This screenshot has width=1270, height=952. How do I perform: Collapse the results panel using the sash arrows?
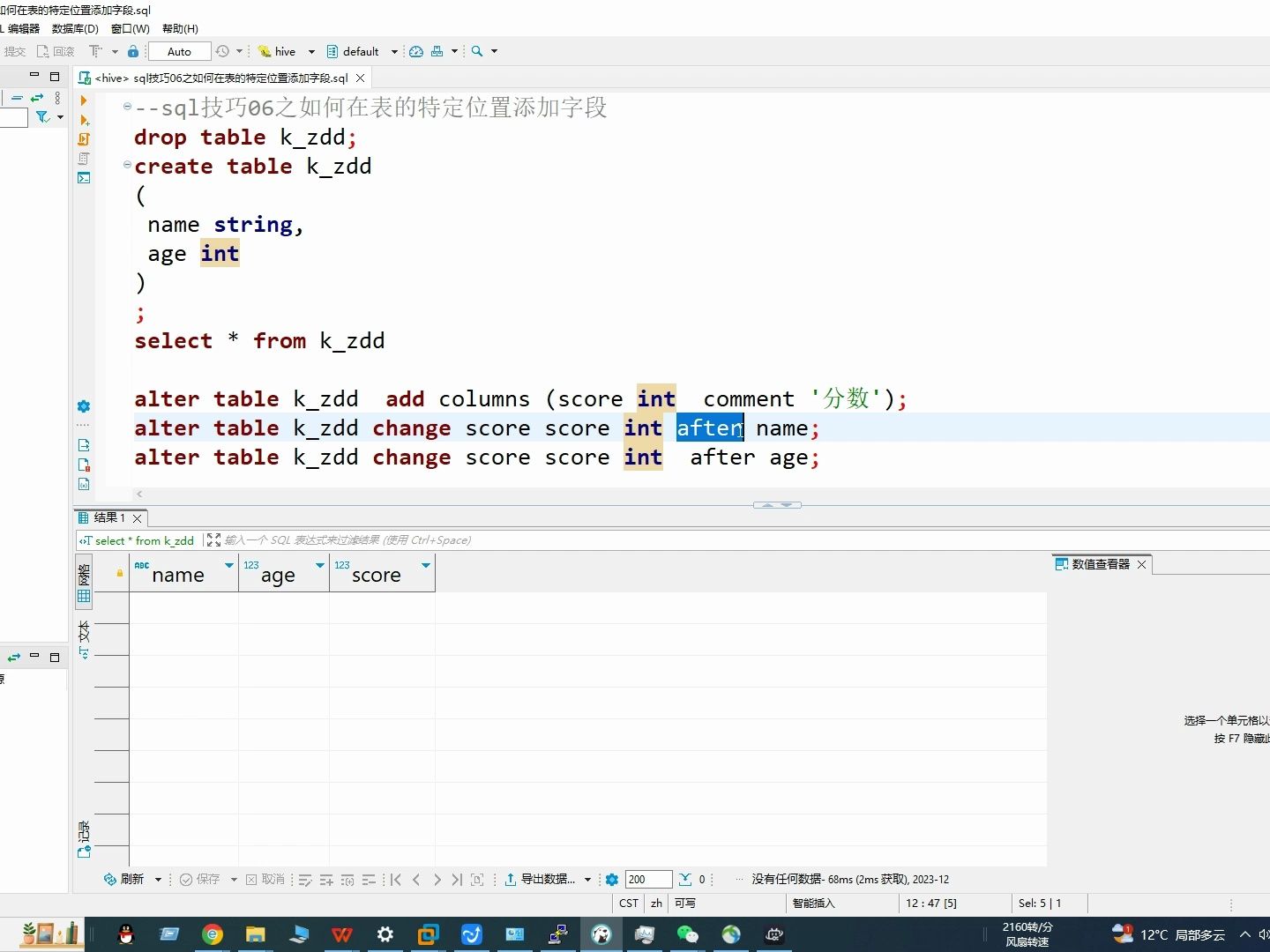778,505
